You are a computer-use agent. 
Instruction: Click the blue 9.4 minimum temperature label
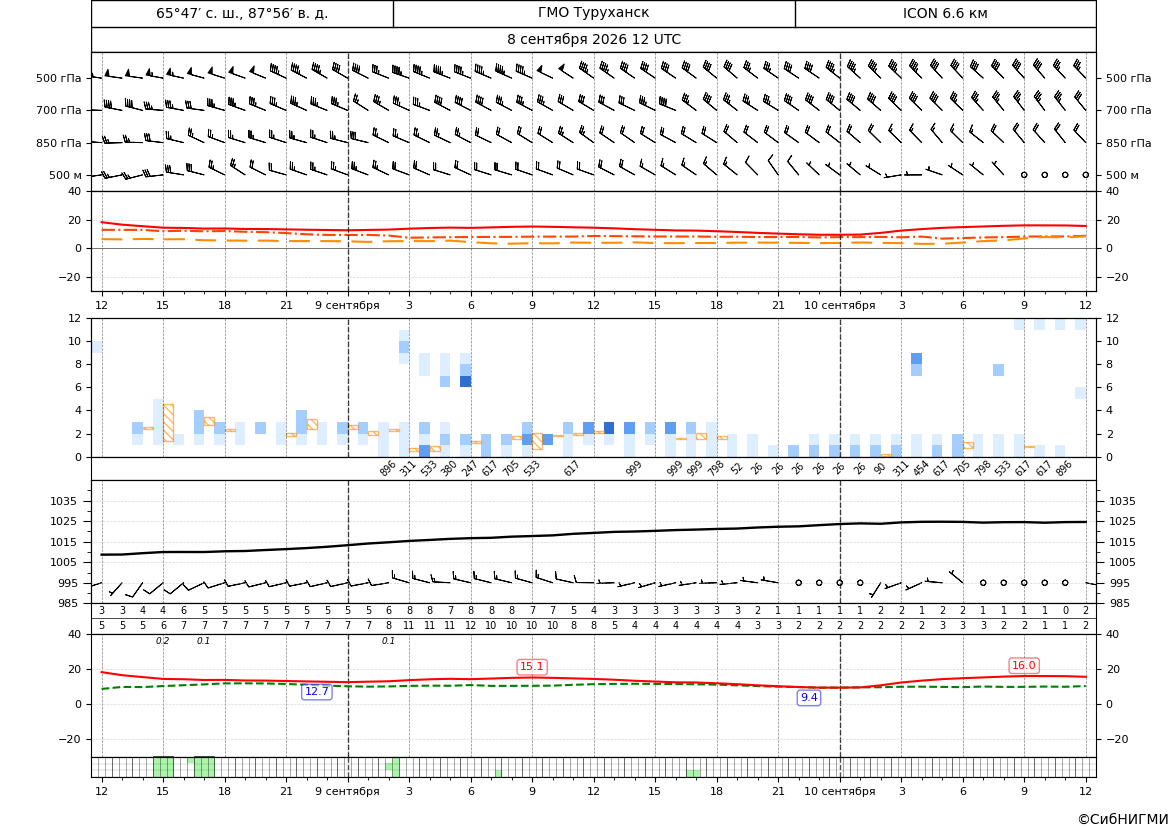(x=809, y=697)
